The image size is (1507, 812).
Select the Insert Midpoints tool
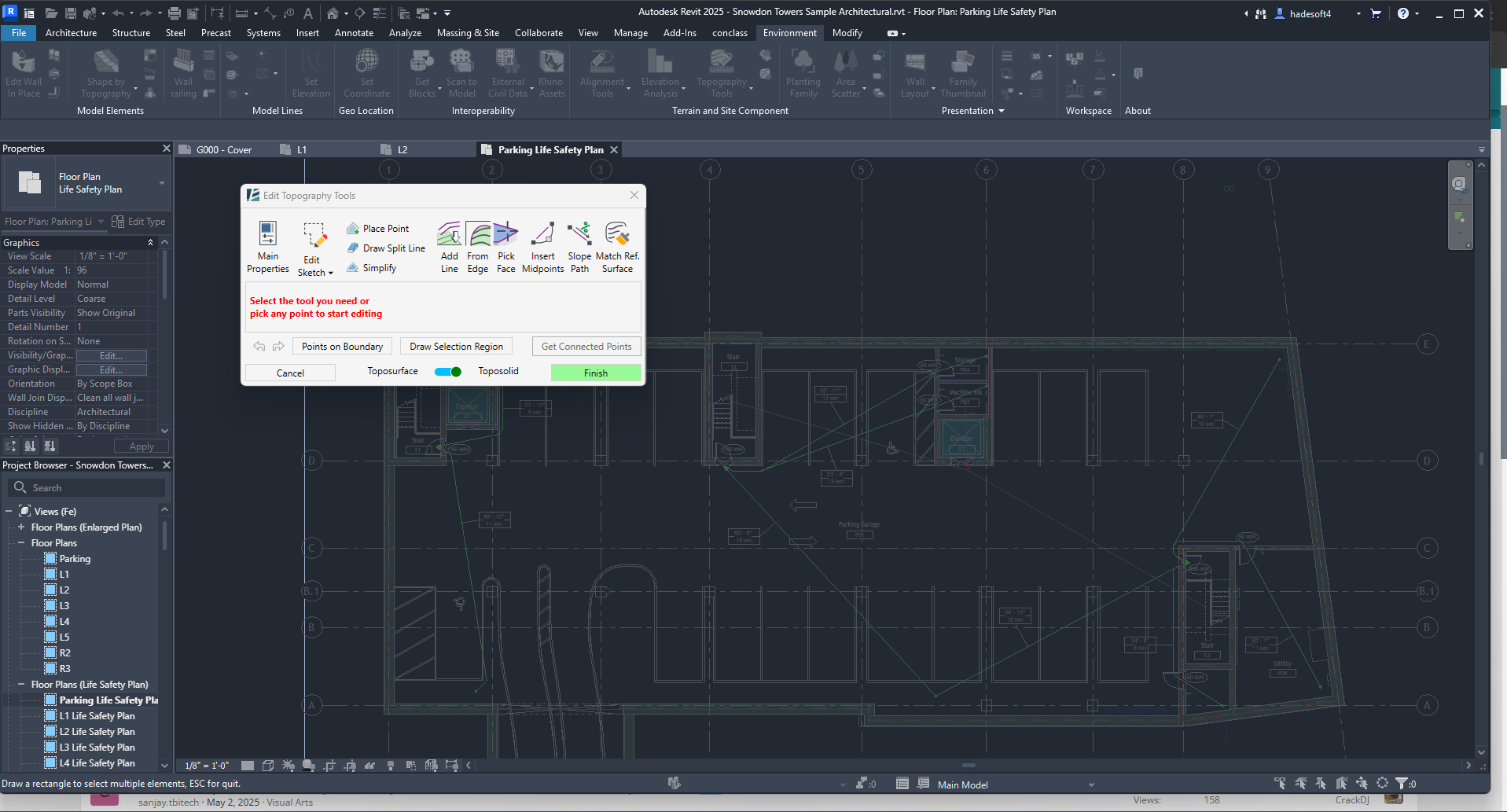click(x=543, y=247)
